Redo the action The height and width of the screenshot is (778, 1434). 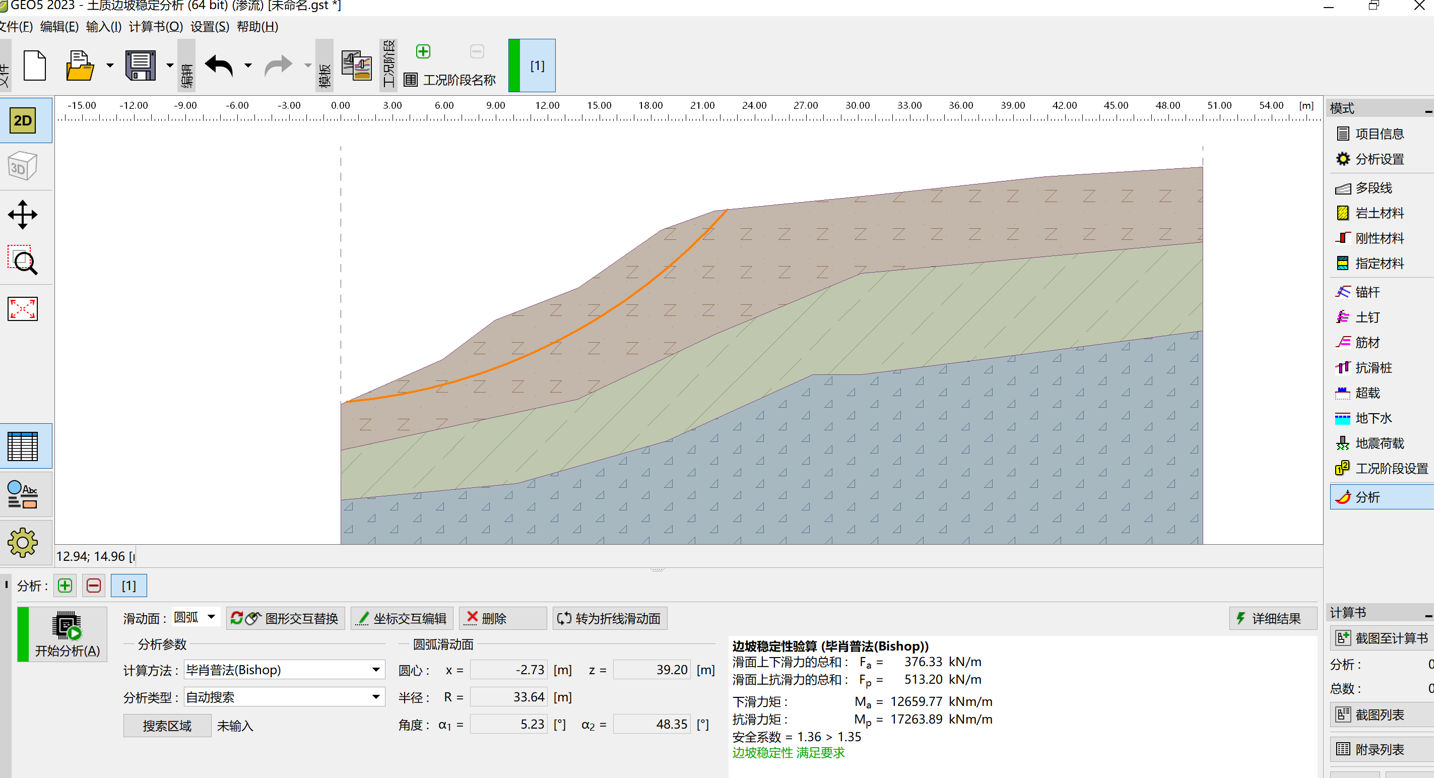(278, 66)
